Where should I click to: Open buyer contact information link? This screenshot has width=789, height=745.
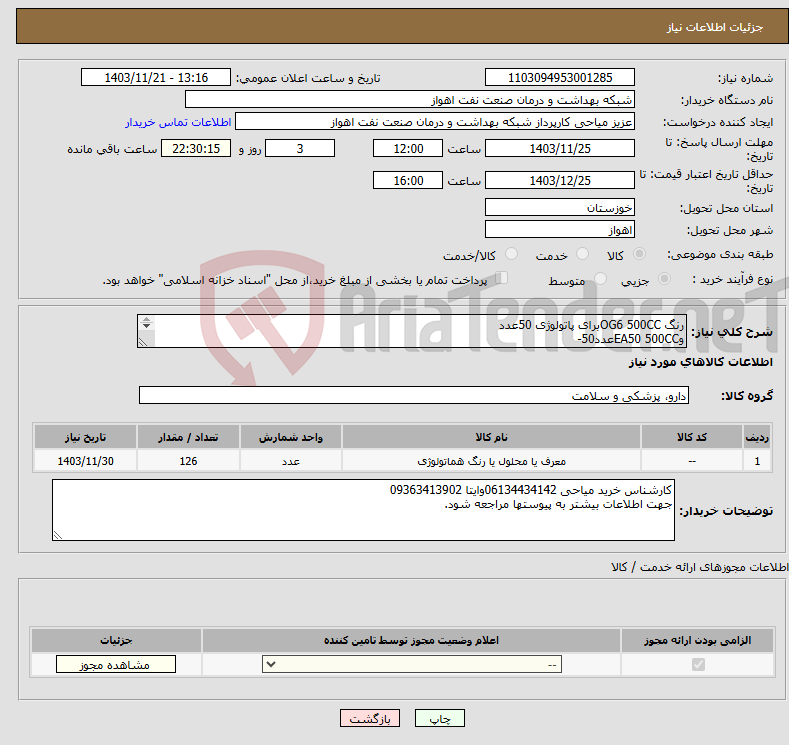tap(178, 122)
